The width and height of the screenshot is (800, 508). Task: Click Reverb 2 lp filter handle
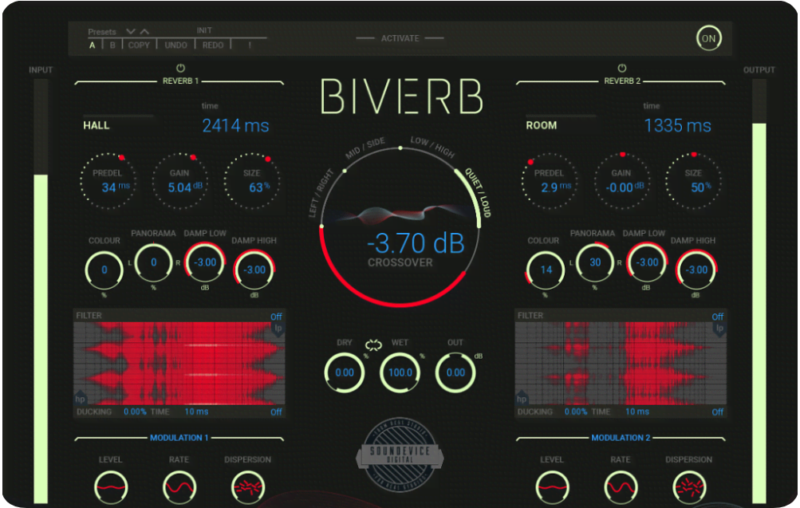coord(719,329)
